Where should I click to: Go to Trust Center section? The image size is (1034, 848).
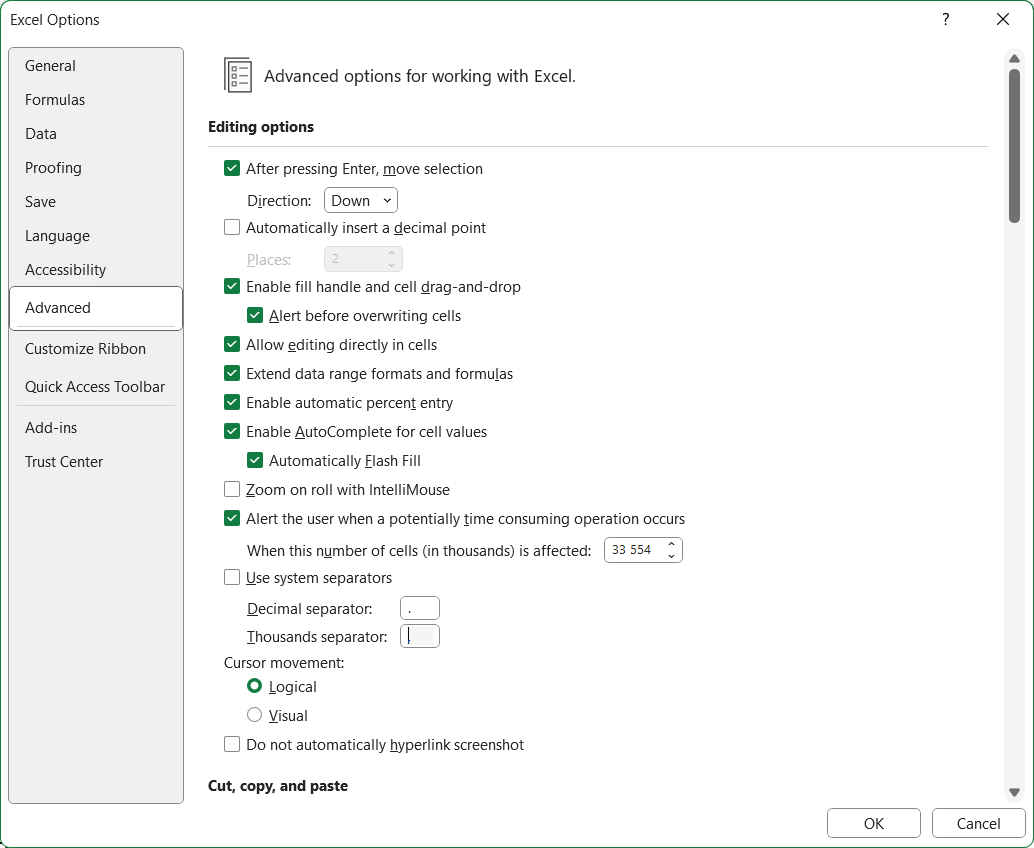pos(64,462)
